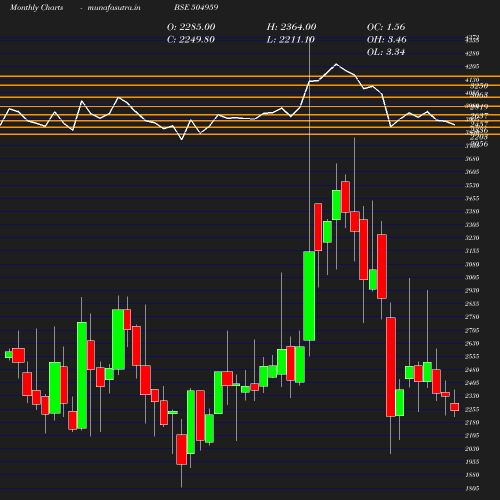Select the 4280 price axis label
Screen dimensions: 500x500
point(472,53)
